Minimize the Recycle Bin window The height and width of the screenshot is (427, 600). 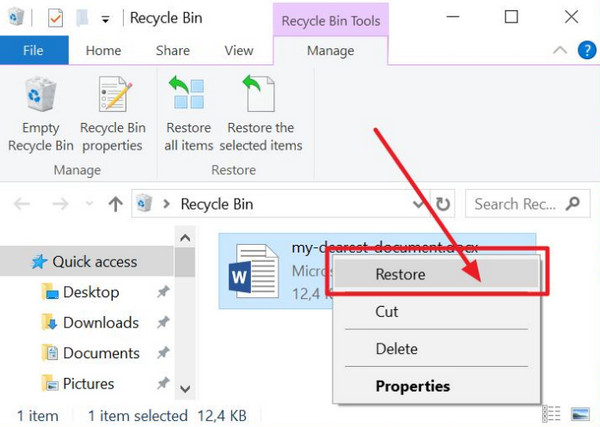pos(453,17)
